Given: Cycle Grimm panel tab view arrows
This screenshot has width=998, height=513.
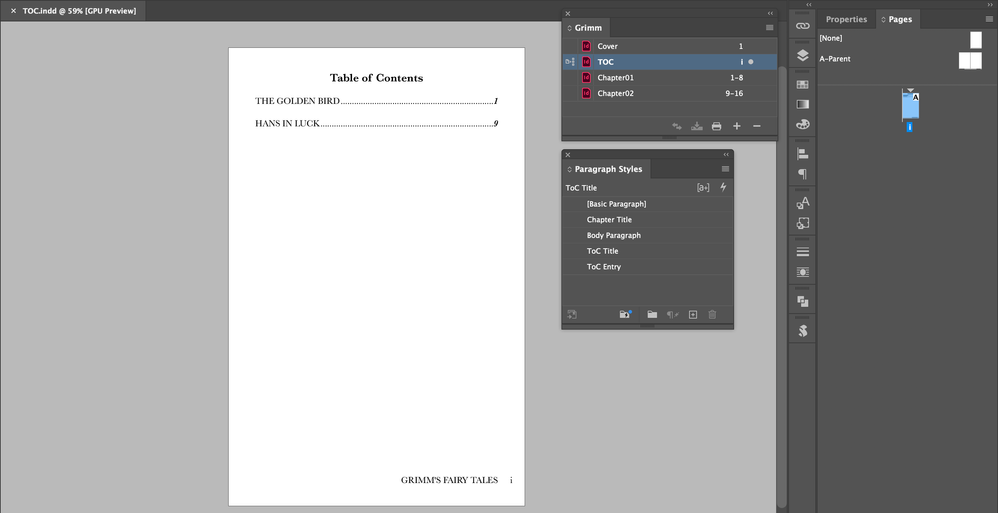Looking at the screenshot, I should click(570, 28).
